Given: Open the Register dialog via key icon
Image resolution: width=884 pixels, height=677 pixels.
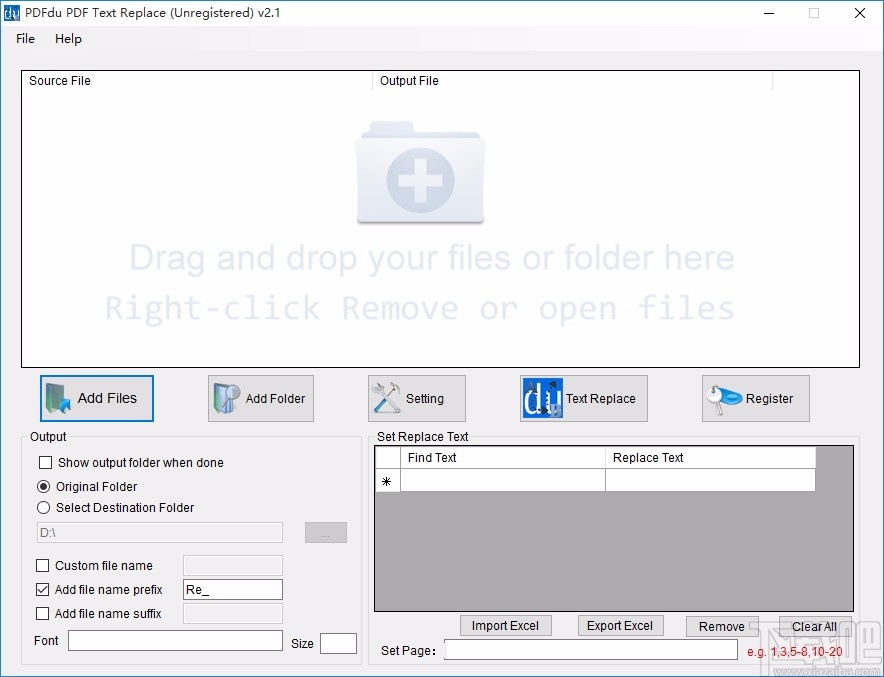Looking at the screenshot, I should (x=723, y=398).
